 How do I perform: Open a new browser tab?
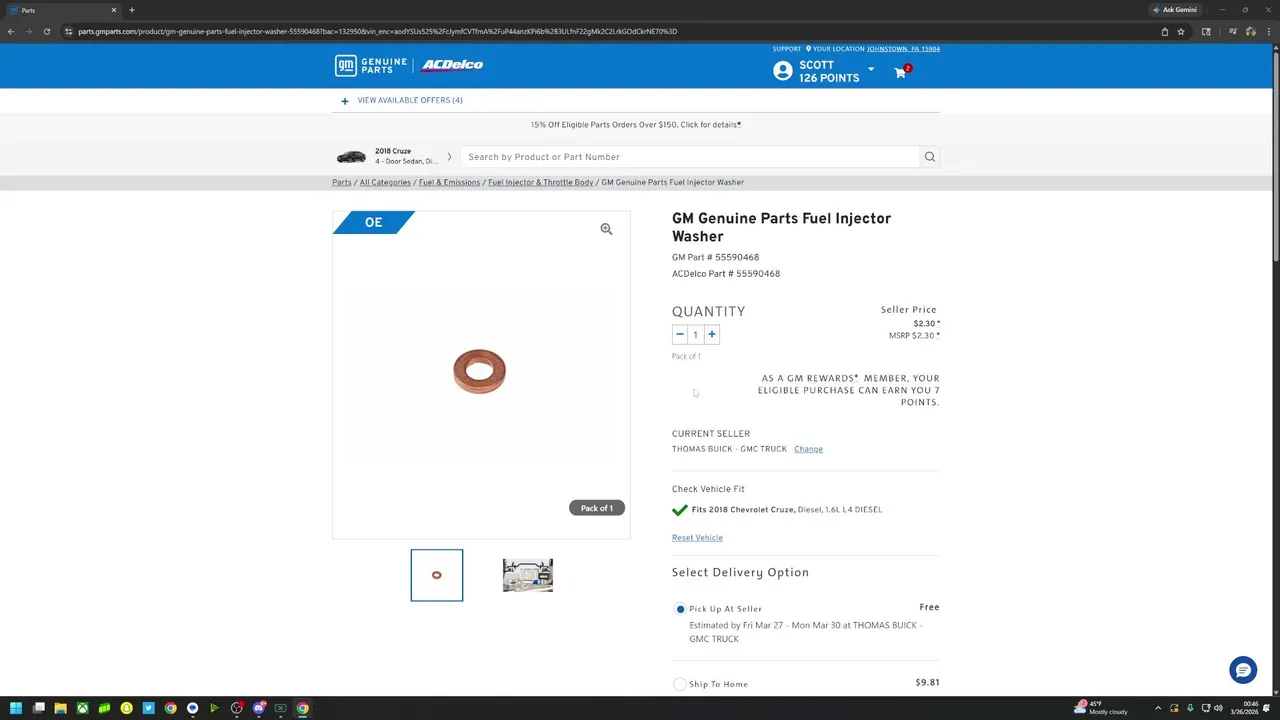click(131, 10)
